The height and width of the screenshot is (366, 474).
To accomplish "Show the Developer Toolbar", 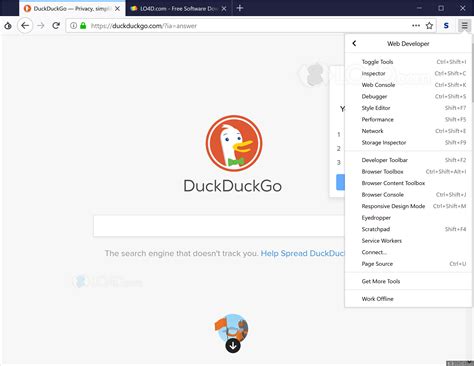I will coord(408,160).
